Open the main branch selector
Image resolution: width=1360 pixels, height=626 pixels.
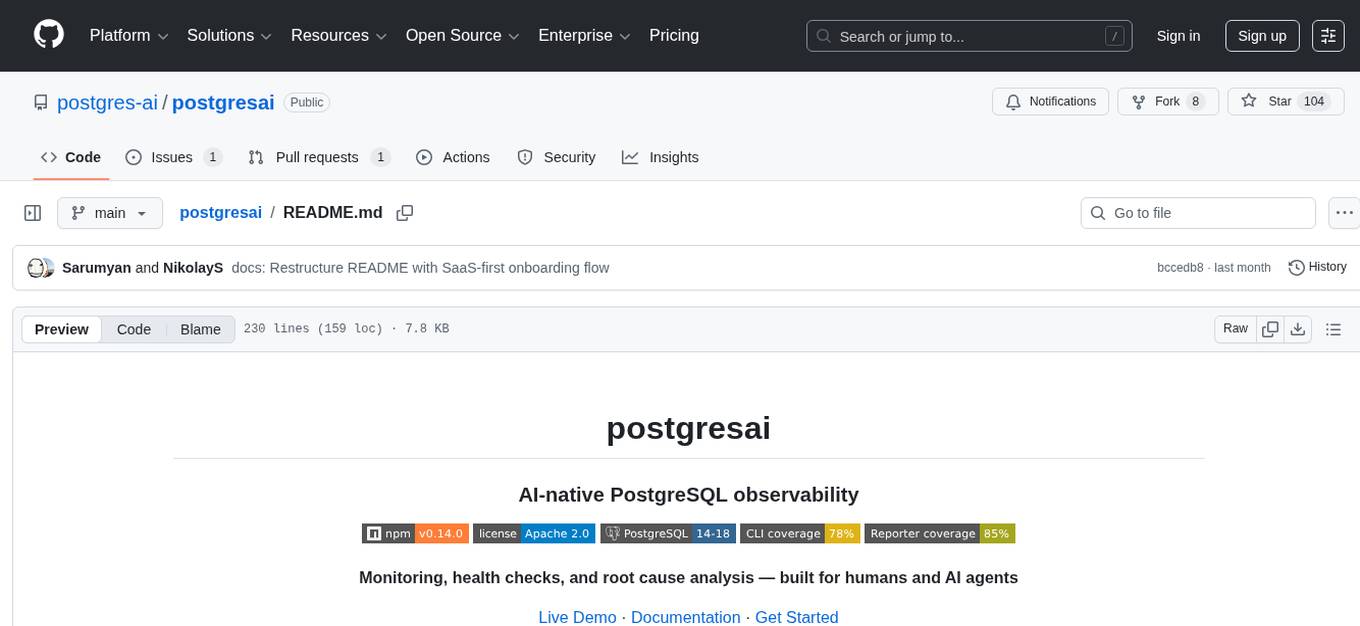click(x=110, y=212)
